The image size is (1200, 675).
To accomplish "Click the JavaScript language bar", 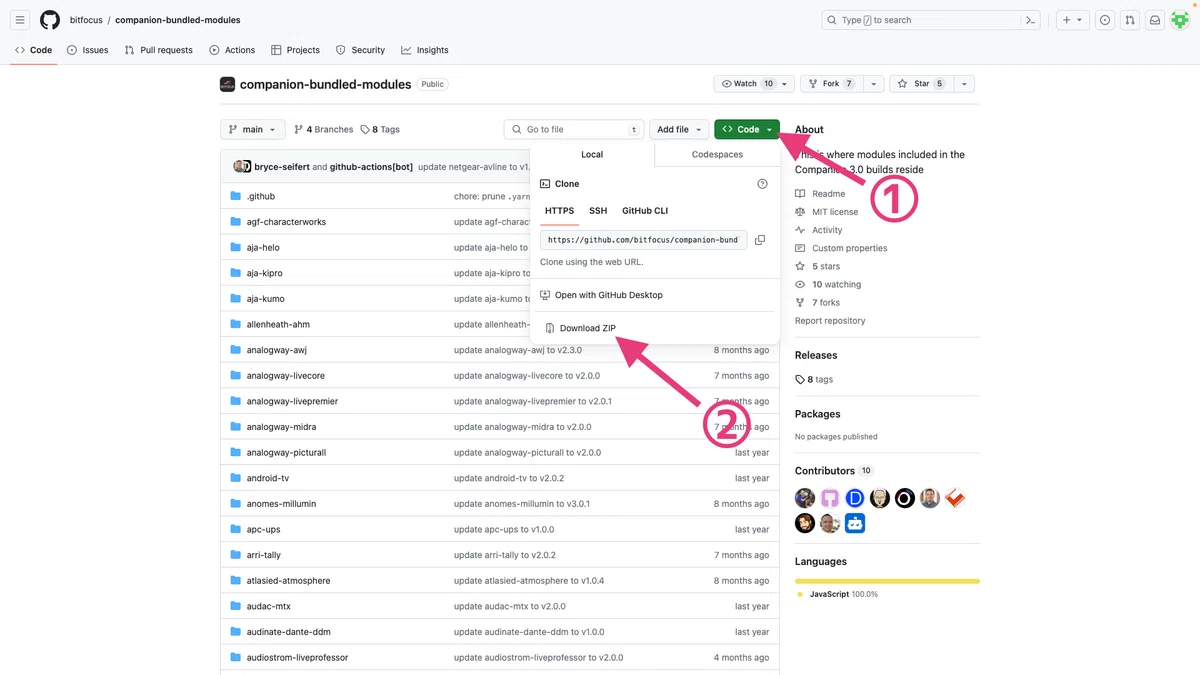I will point(887,581).
